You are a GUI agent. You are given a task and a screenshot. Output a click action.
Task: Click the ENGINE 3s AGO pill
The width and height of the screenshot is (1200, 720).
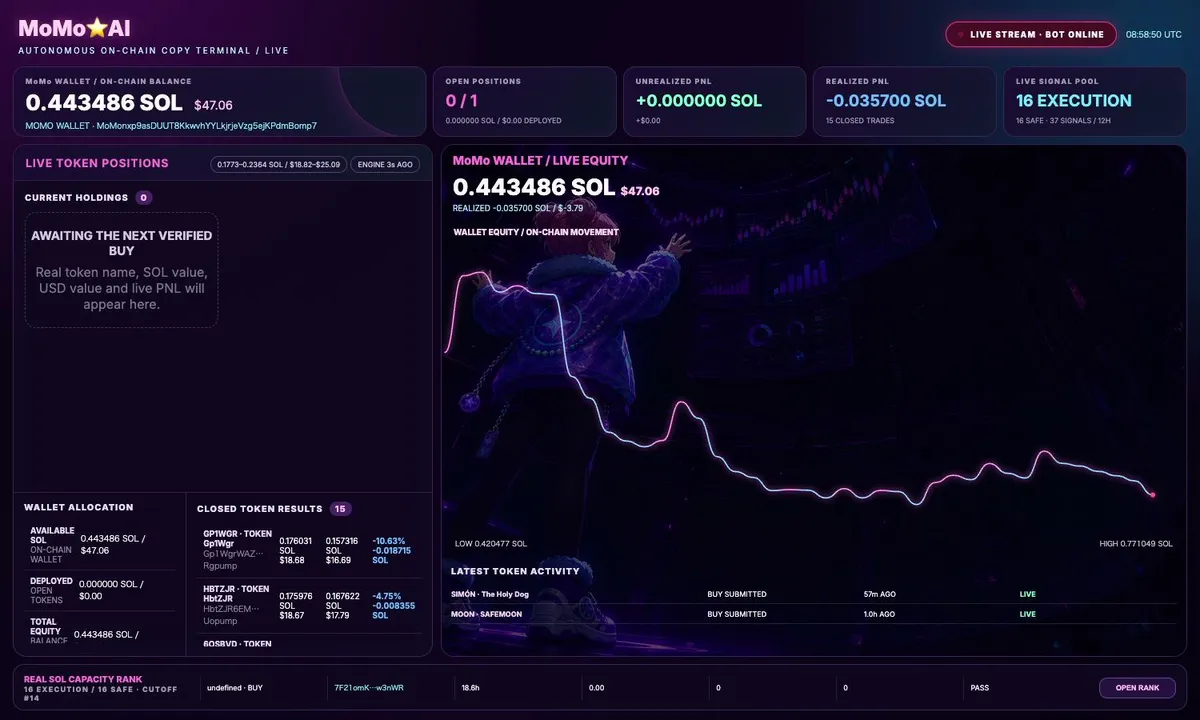coord(385,164)
